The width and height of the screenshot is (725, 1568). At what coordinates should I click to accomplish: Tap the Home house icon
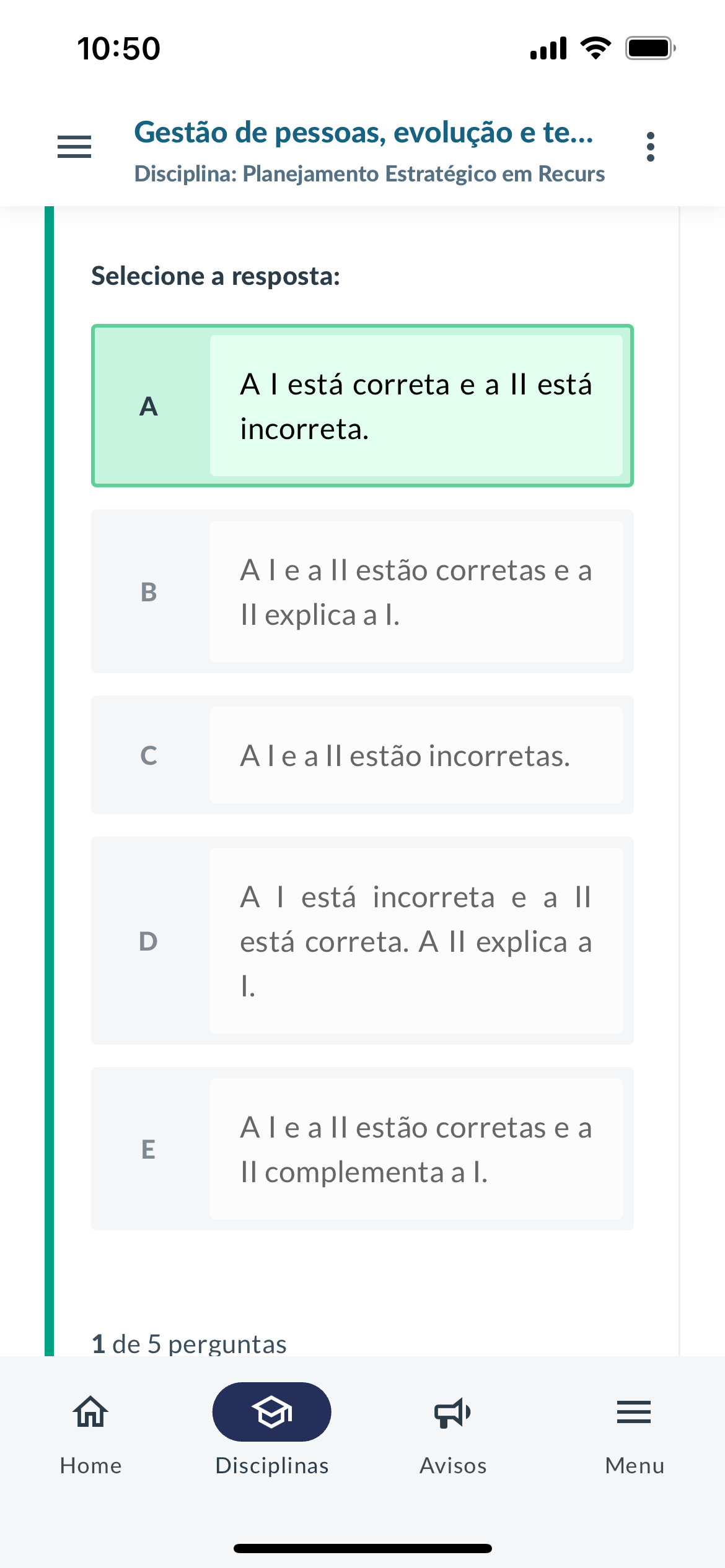click(90, 1412)
